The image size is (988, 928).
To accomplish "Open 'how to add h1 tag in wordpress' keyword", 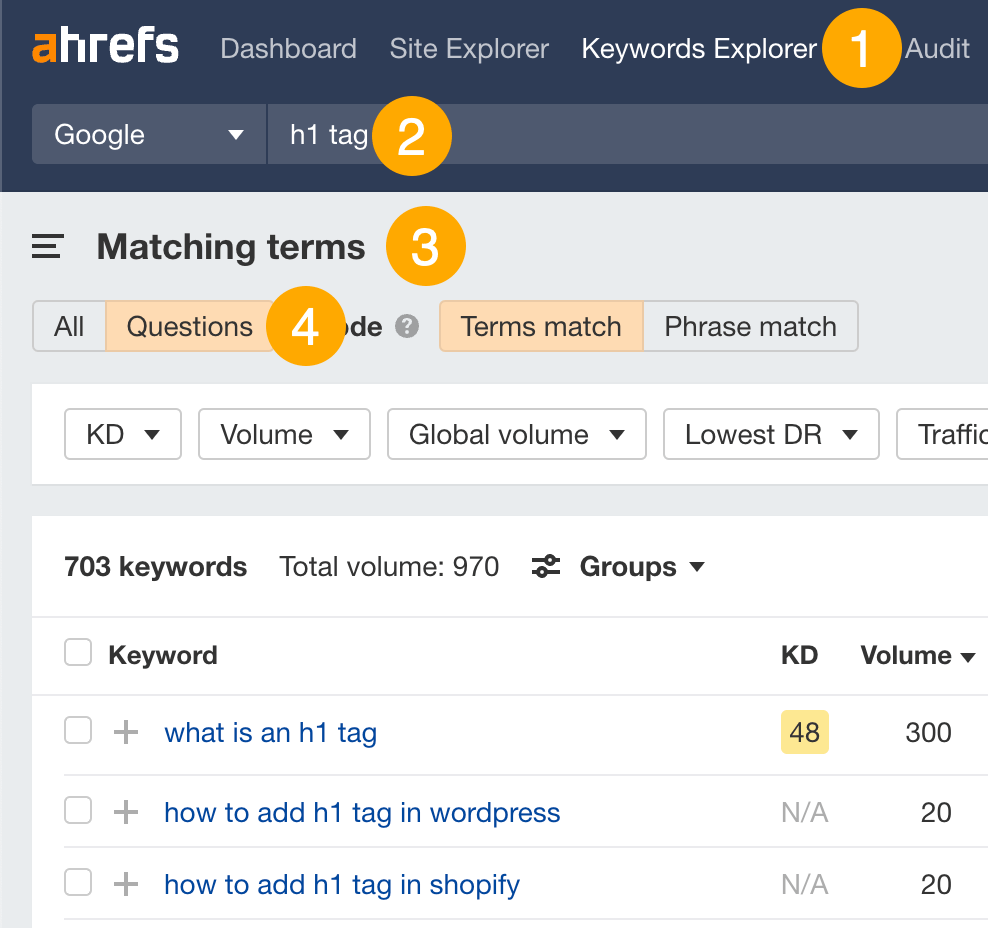I will click(x=362, y=812).
